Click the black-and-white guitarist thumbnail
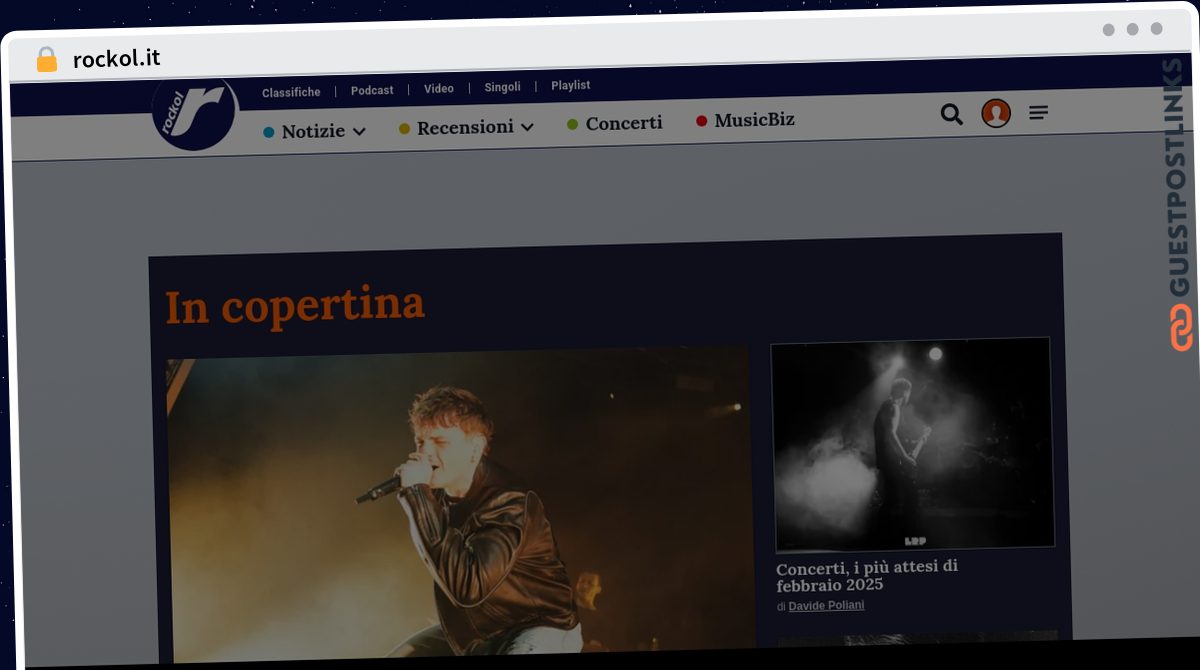Viewport: 1200px width, 670px height. (x=912, y=444)
